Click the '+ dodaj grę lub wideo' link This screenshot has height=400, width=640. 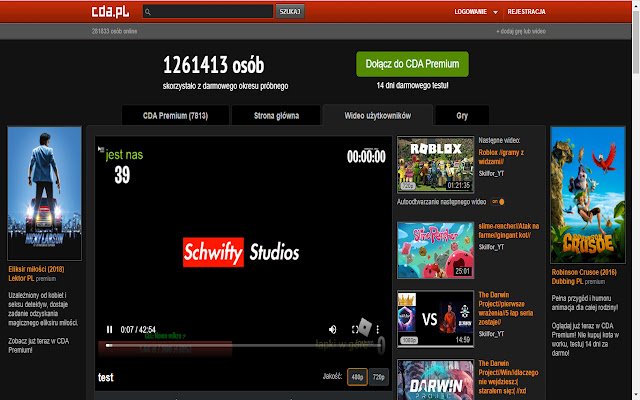pos(521,31)
